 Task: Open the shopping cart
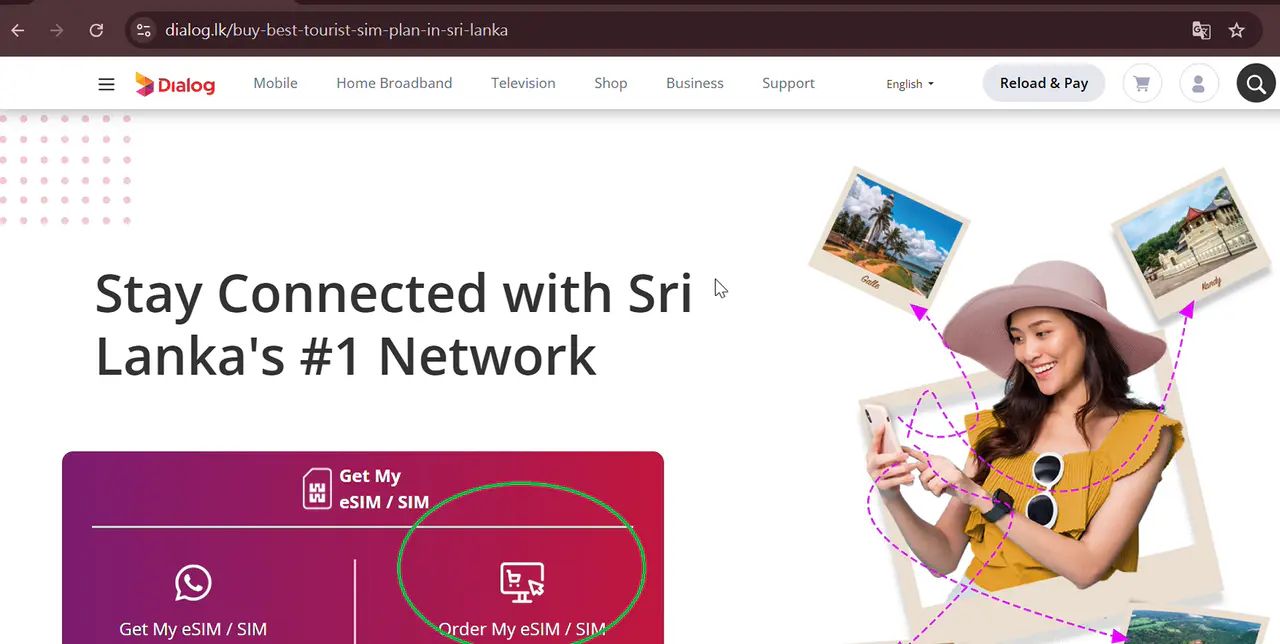click(x=1142, y=84)
